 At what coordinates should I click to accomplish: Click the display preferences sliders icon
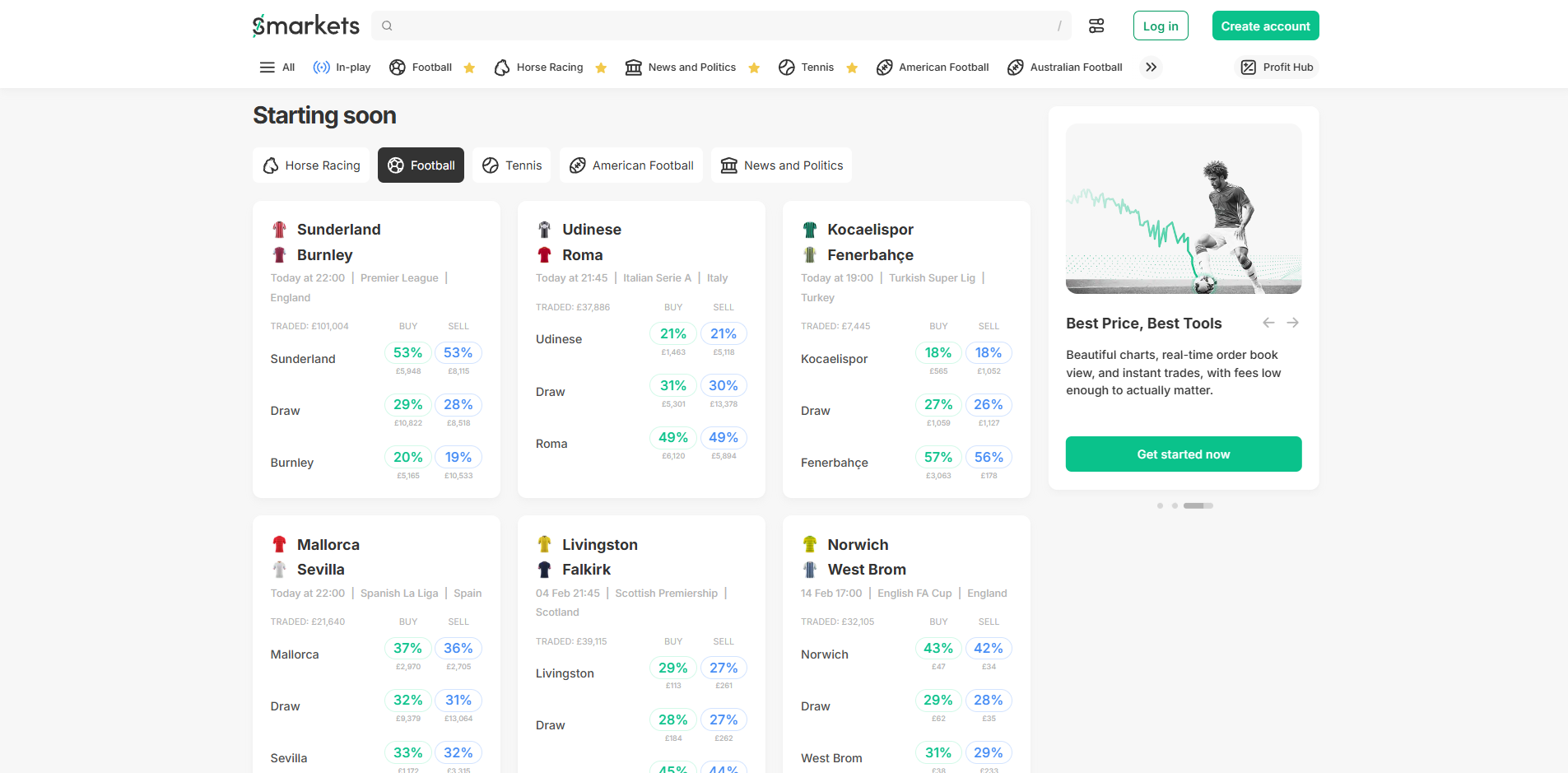click(1096, 26)
